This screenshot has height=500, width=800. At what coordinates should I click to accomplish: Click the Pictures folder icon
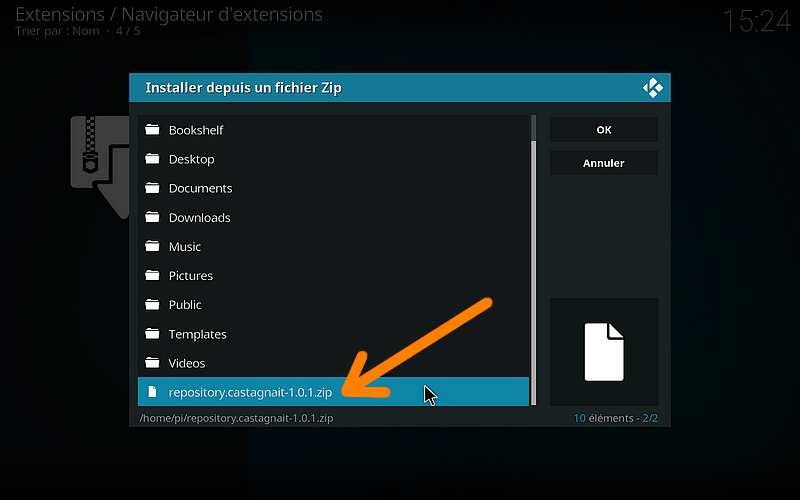coord(152,275)
